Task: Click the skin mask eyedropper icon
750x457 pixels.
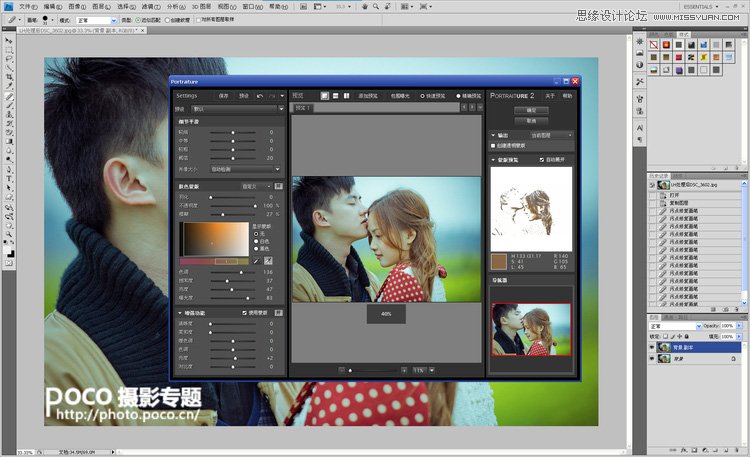Action: [x=257, y=260]
